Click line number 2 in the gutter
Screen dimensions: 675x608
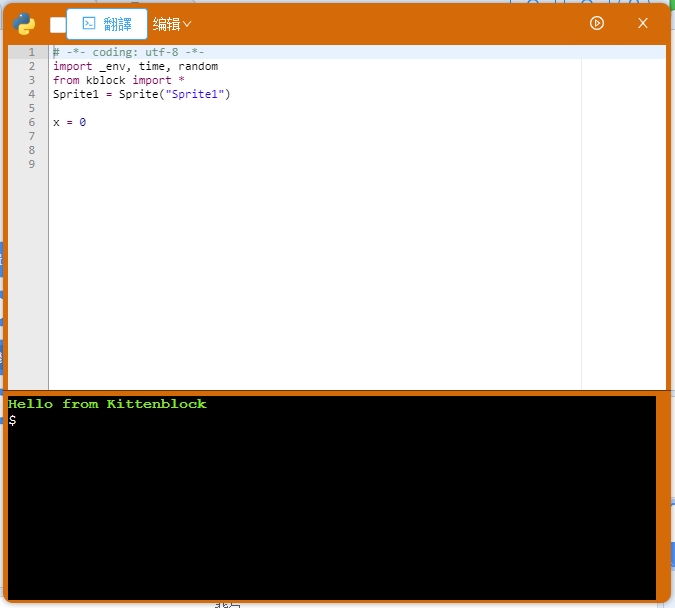coord(31,66)
